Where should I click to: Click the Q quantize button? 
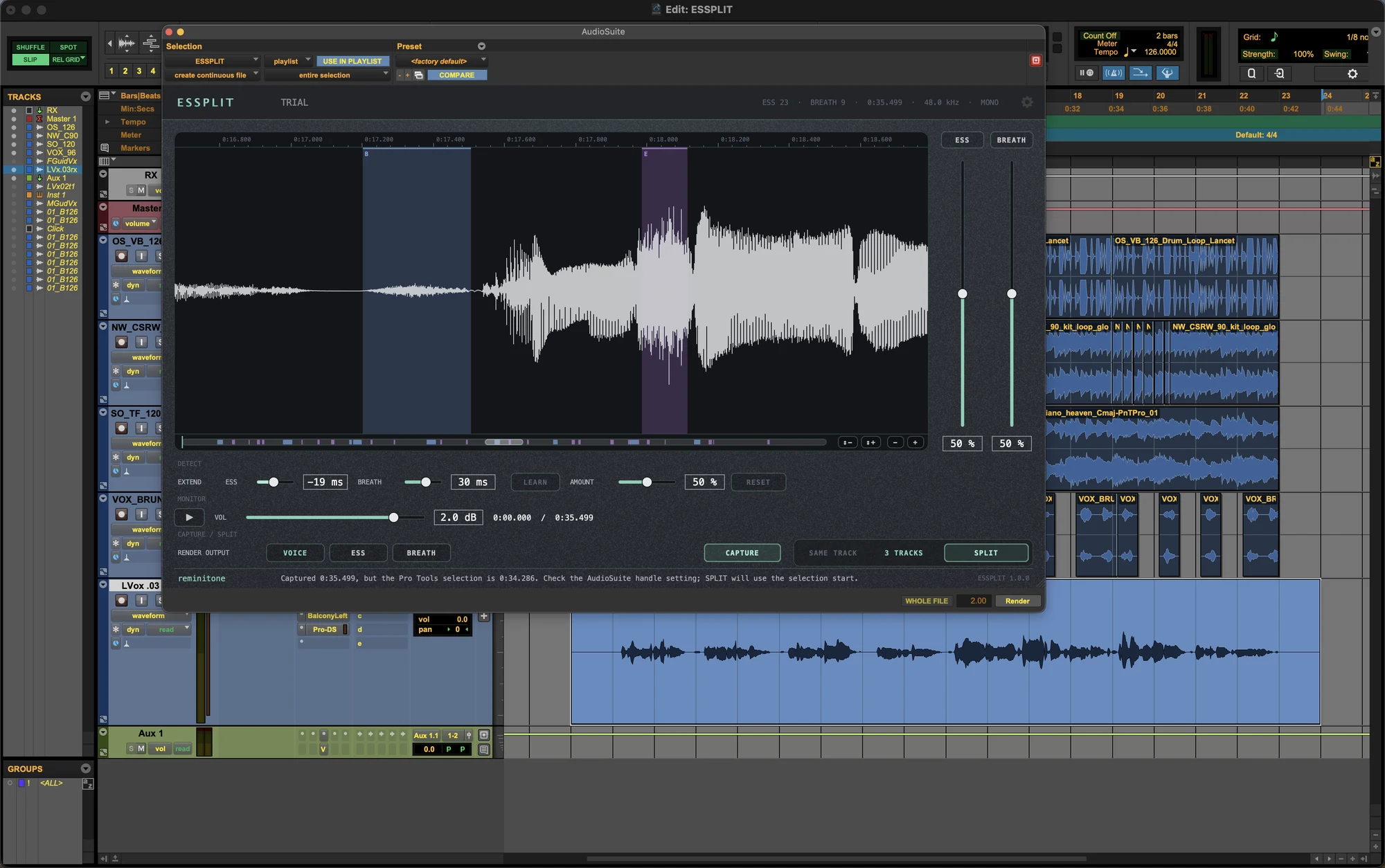[1251, 73]
